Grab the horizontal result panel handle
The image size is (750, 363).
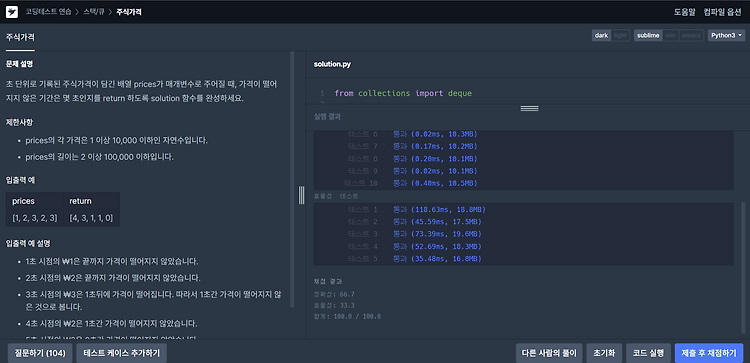pos(529,109)
